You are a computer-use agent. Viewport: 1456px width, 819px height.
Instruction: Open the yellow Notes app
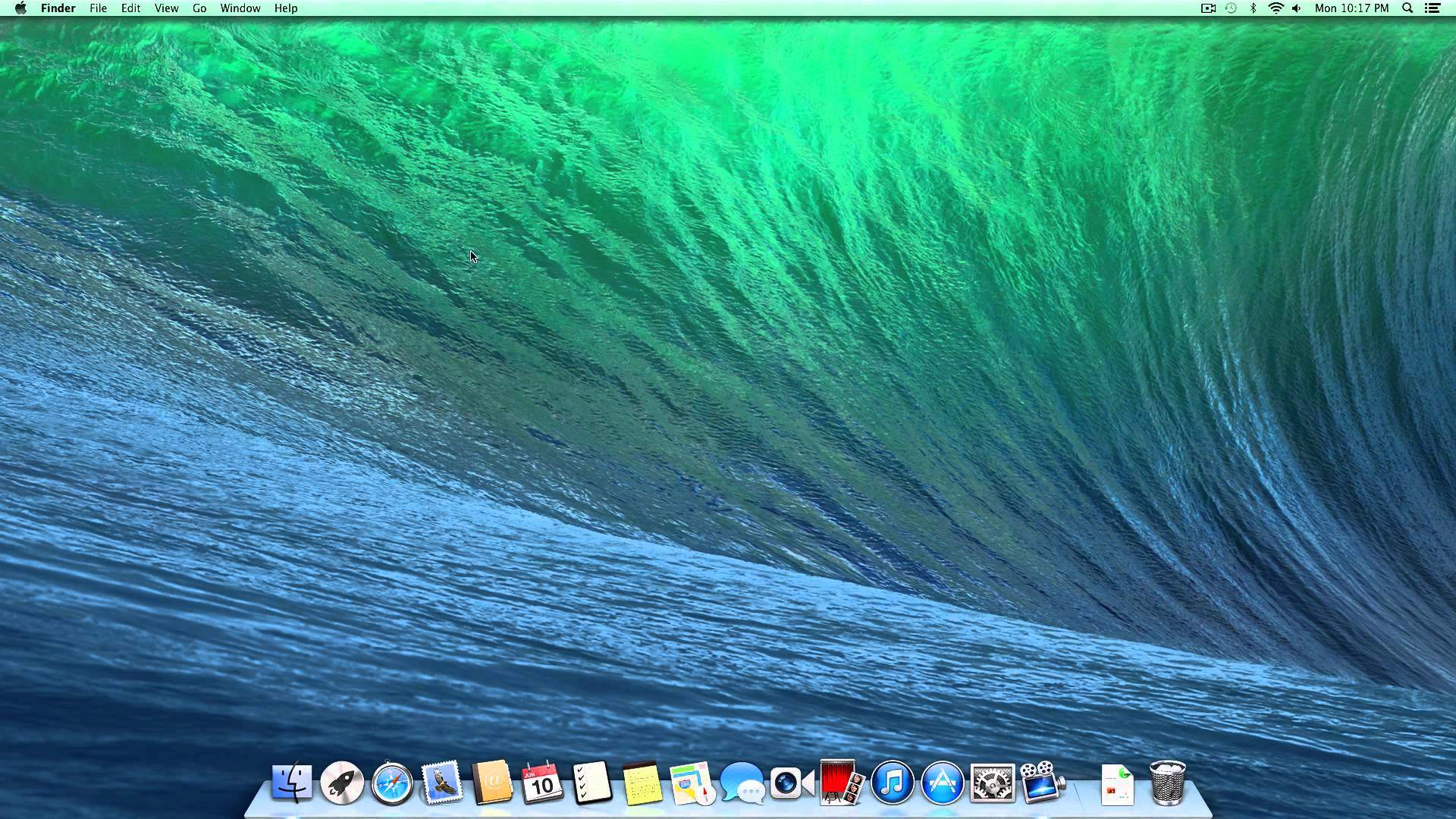[x=642, y=784]
